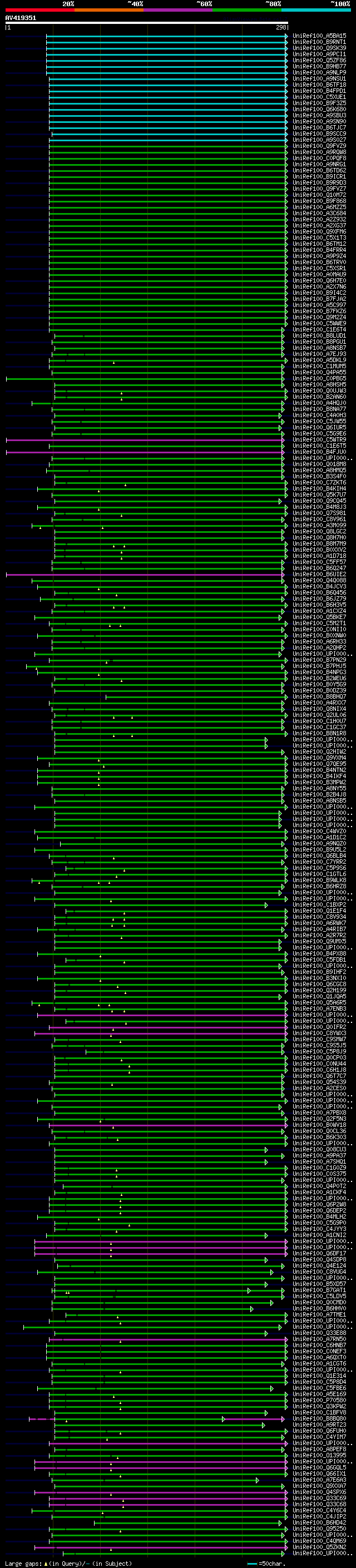Click label UniRef100_Q9VXM4
This screenshot has width=356, height=1568.
(319, 758)
